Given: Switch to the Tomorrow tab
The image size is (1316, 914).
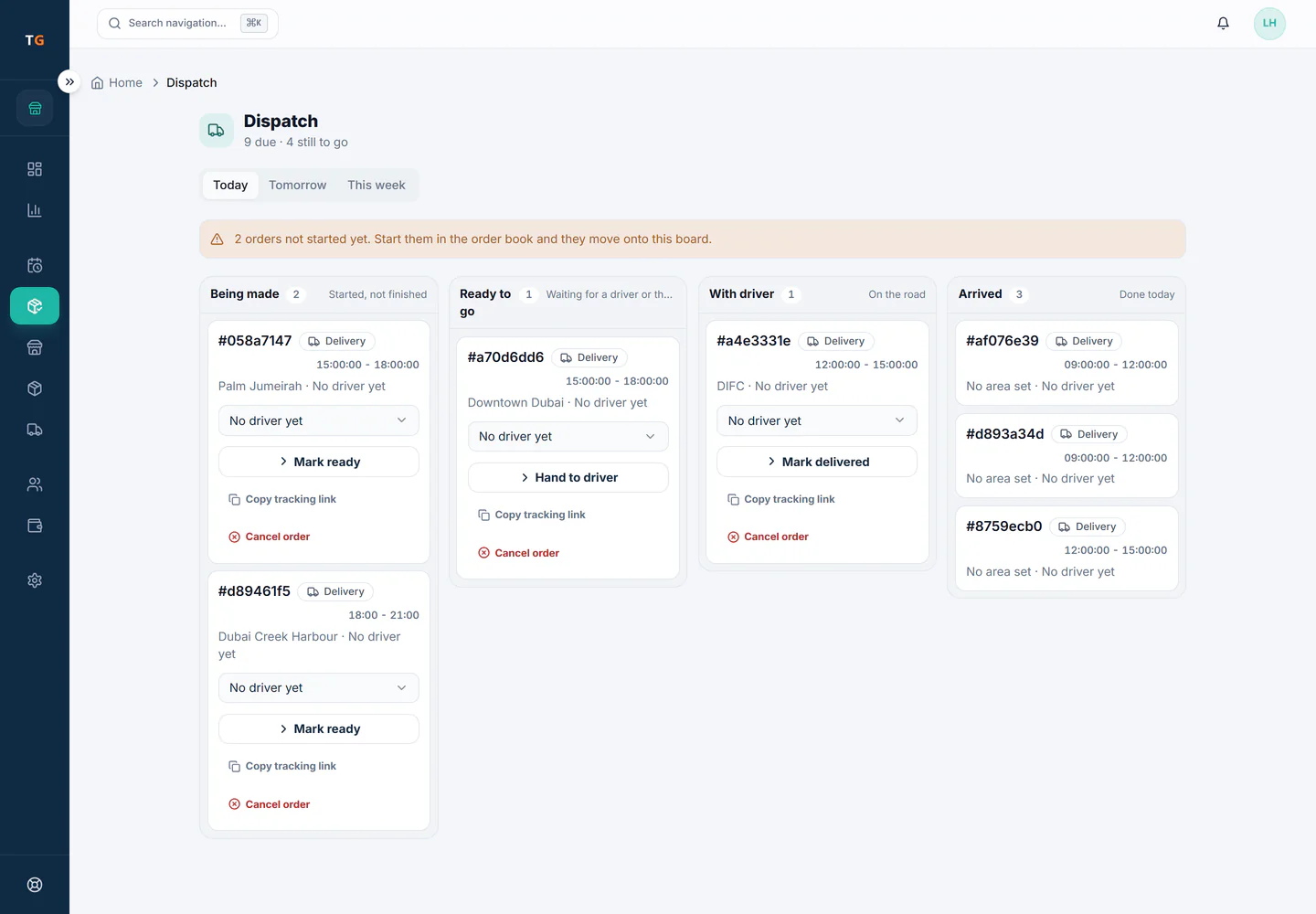Looking at the screenshot, I should [x=297, y=185].
